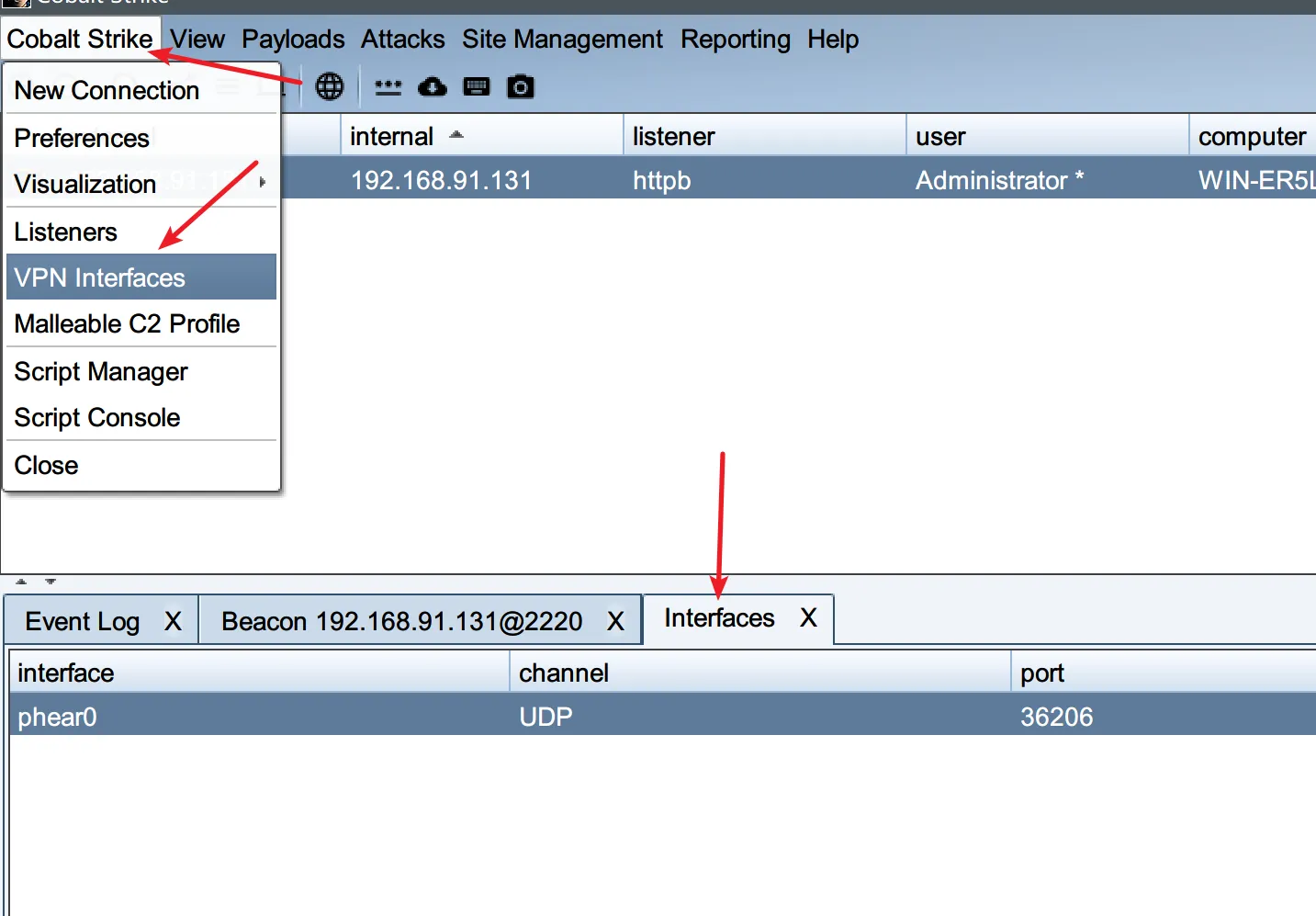Launch Script Manager from the menu

click(141, 371)
